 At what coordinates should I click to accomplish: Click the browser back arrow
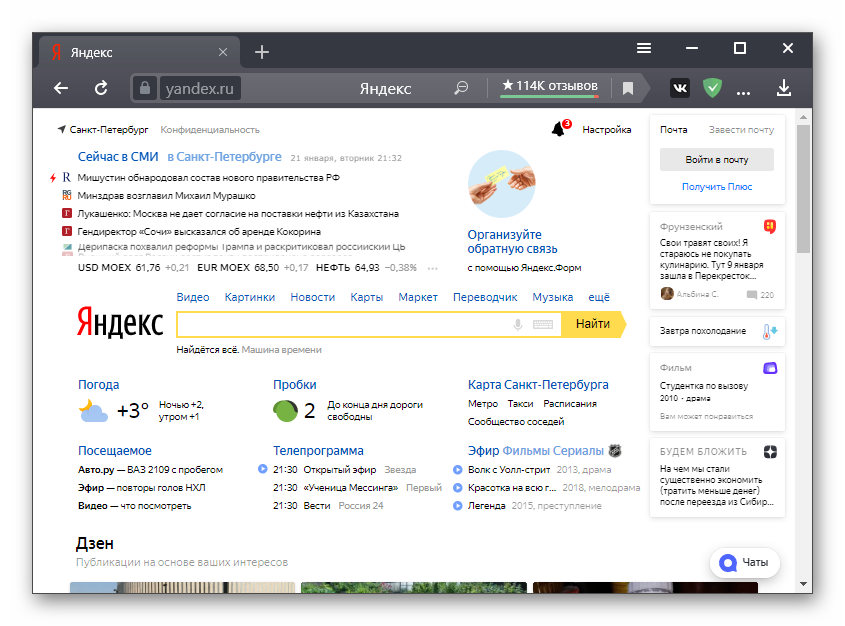coord(61,88)
